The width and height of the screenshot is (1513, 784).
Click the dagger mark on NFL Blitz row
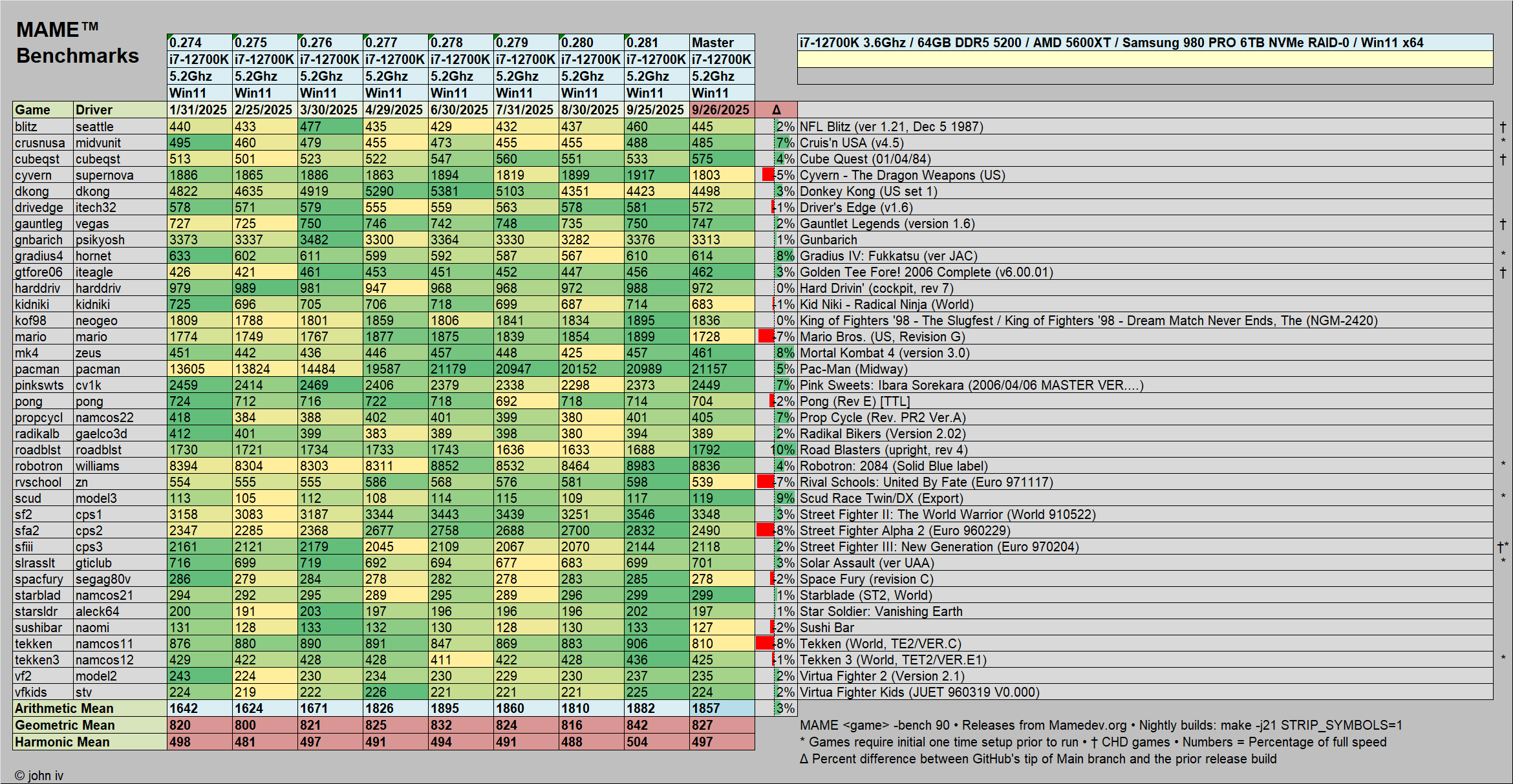1503,127
